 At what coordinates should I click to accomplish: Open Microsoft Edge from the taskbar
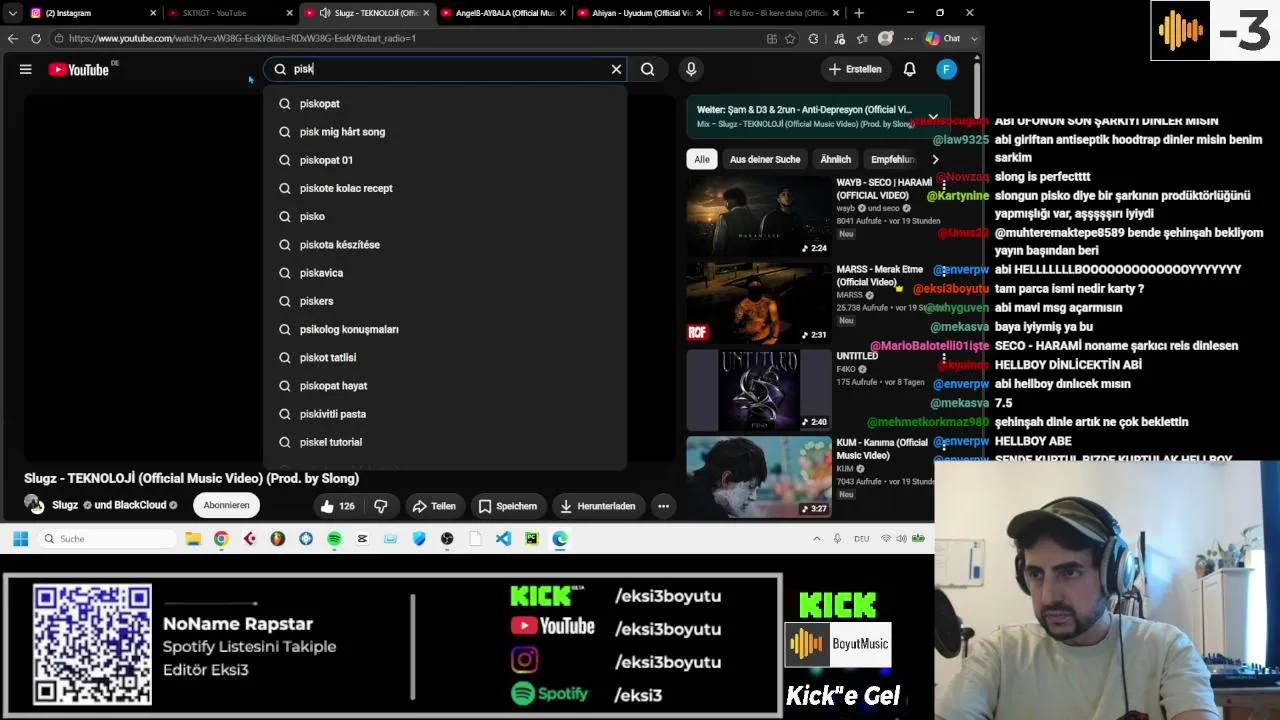click(x=560, y=539)
